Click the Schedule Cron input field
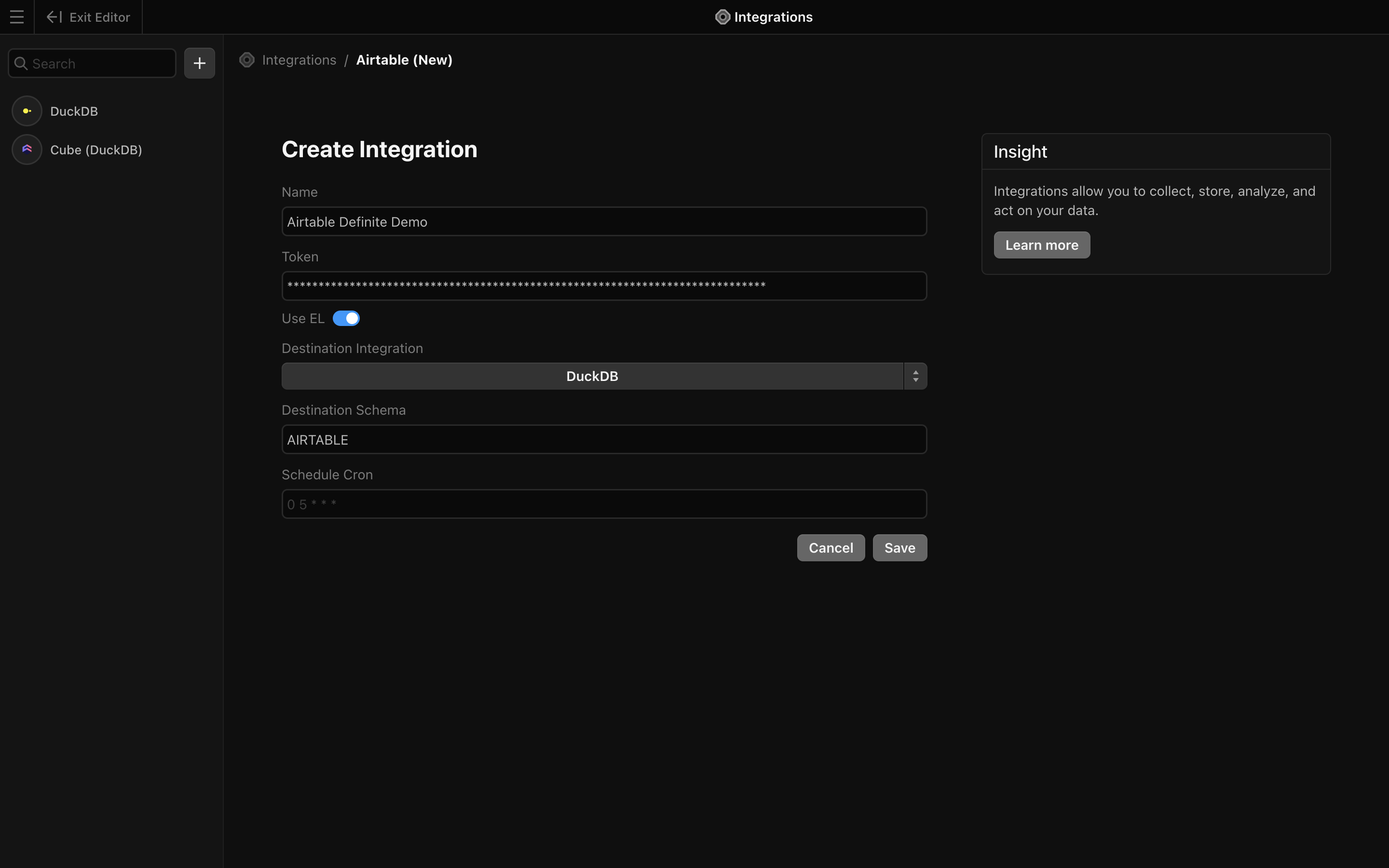Screen dimensions: 1389x868 [604, 504]
